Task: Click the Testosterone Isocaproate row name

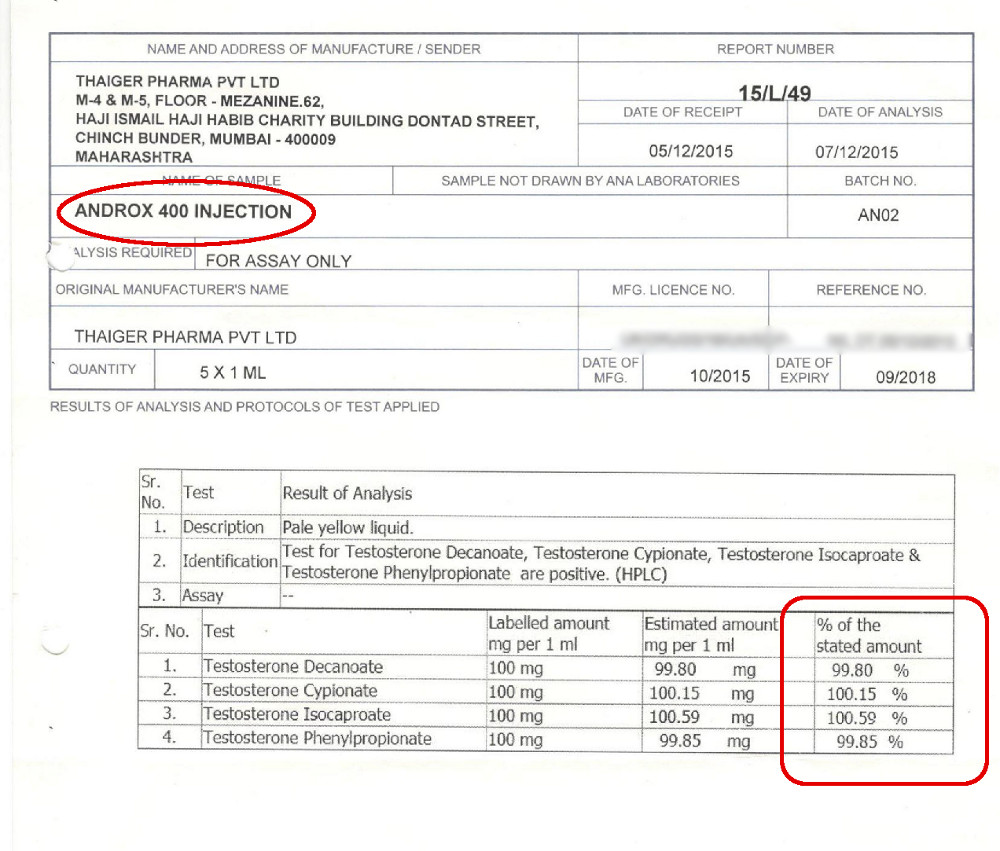Action: (297, 714)
